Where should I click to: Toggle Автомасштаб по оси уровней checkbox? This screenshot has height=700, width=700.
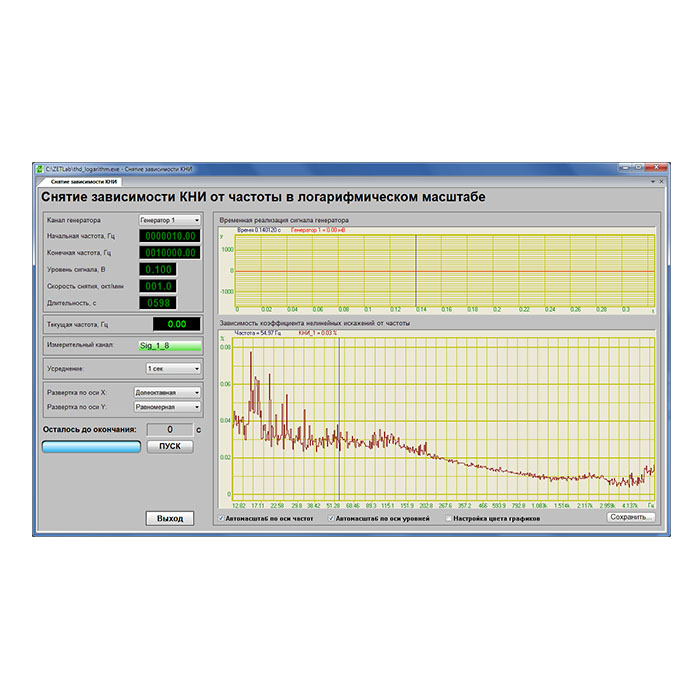pyautogui.click(x=331, y=518)
